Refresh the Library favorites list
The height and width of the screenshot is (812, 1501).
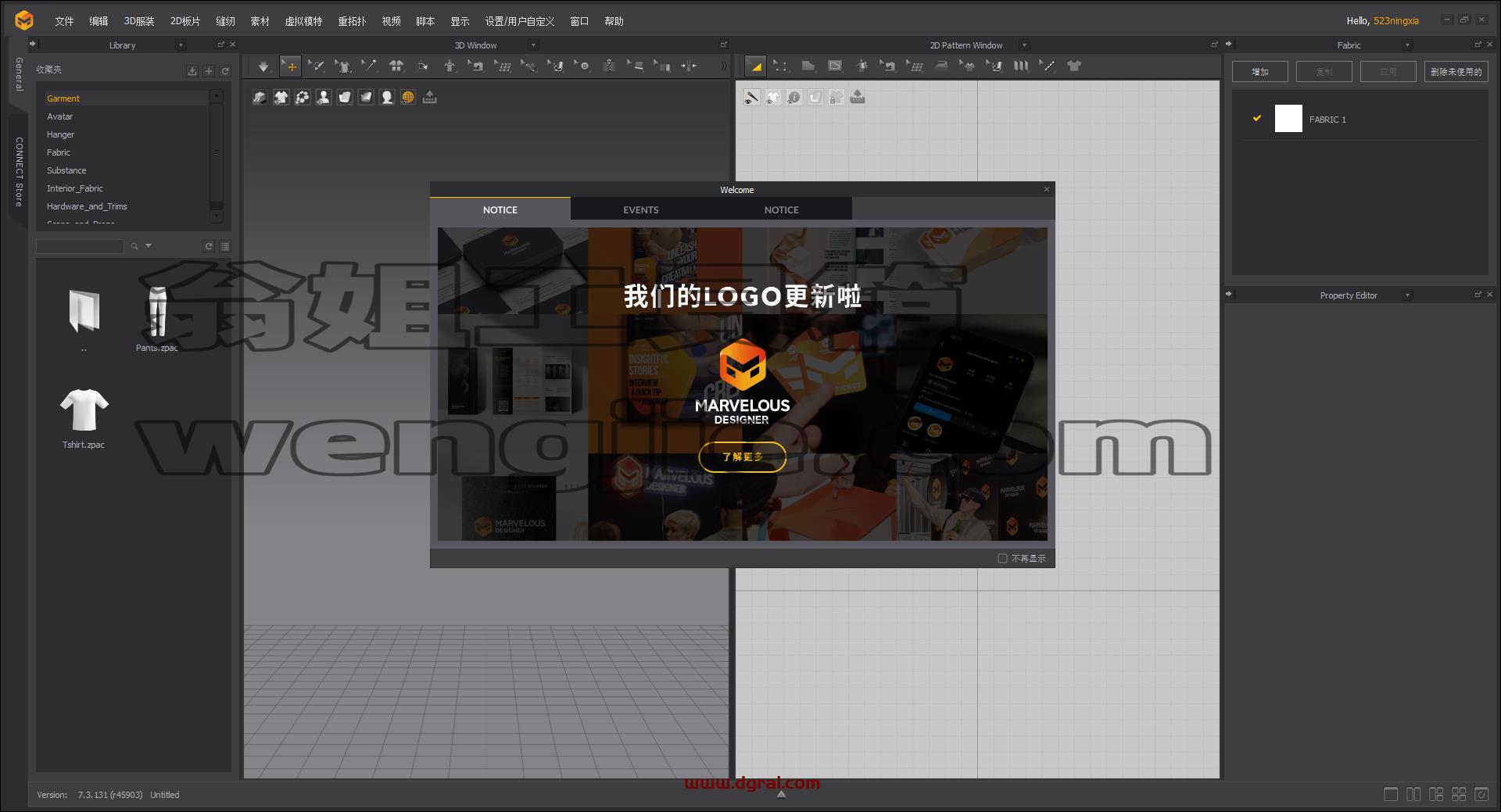(x=225, y=71)
